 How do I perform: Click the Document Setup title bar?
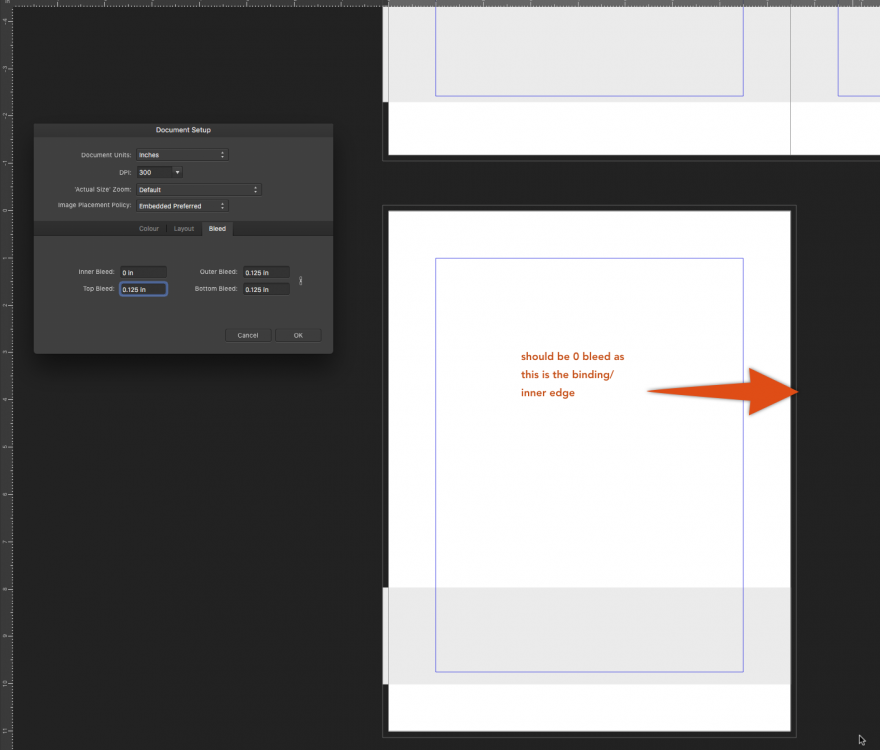pos(183,130)
